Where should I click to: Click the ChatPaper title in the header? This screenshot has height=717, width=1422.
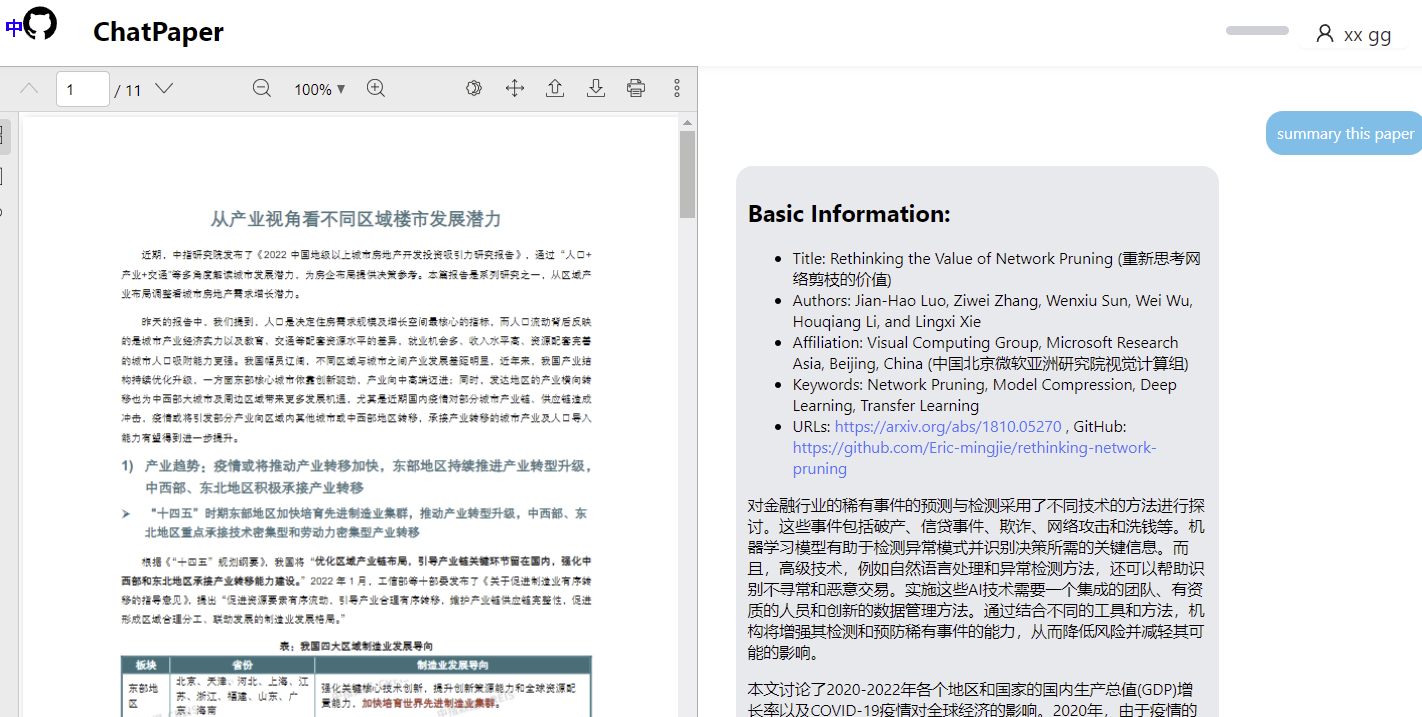(x=158, y=32)
